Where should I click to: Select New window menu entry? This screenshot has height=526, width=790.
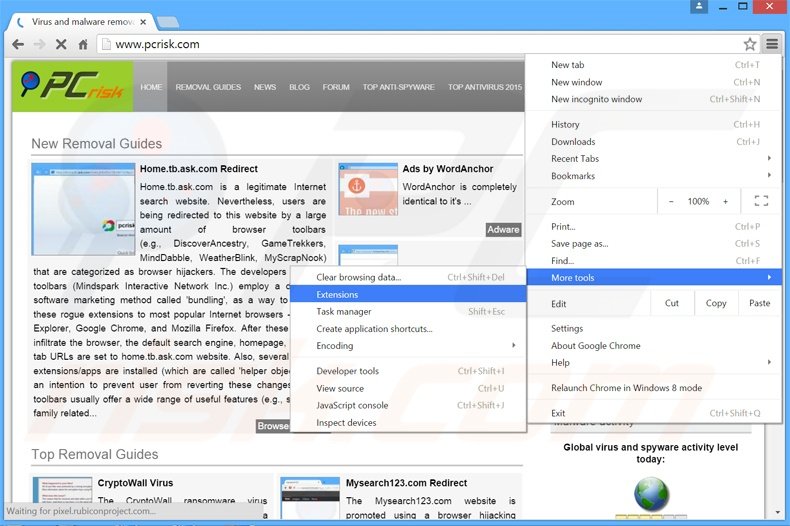coord(654,82)
